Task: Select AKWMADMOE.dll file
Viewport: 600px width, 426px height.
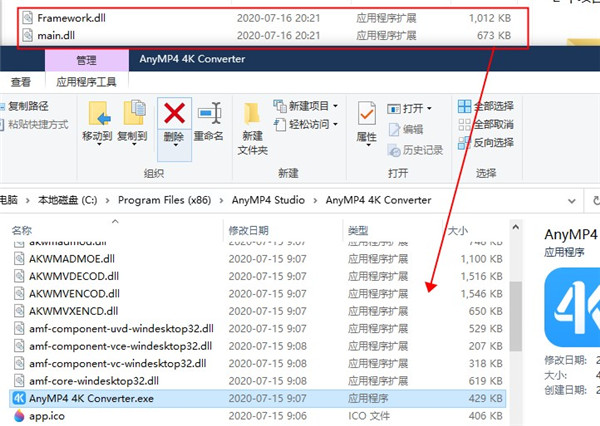Action: (x=257, y=259)
